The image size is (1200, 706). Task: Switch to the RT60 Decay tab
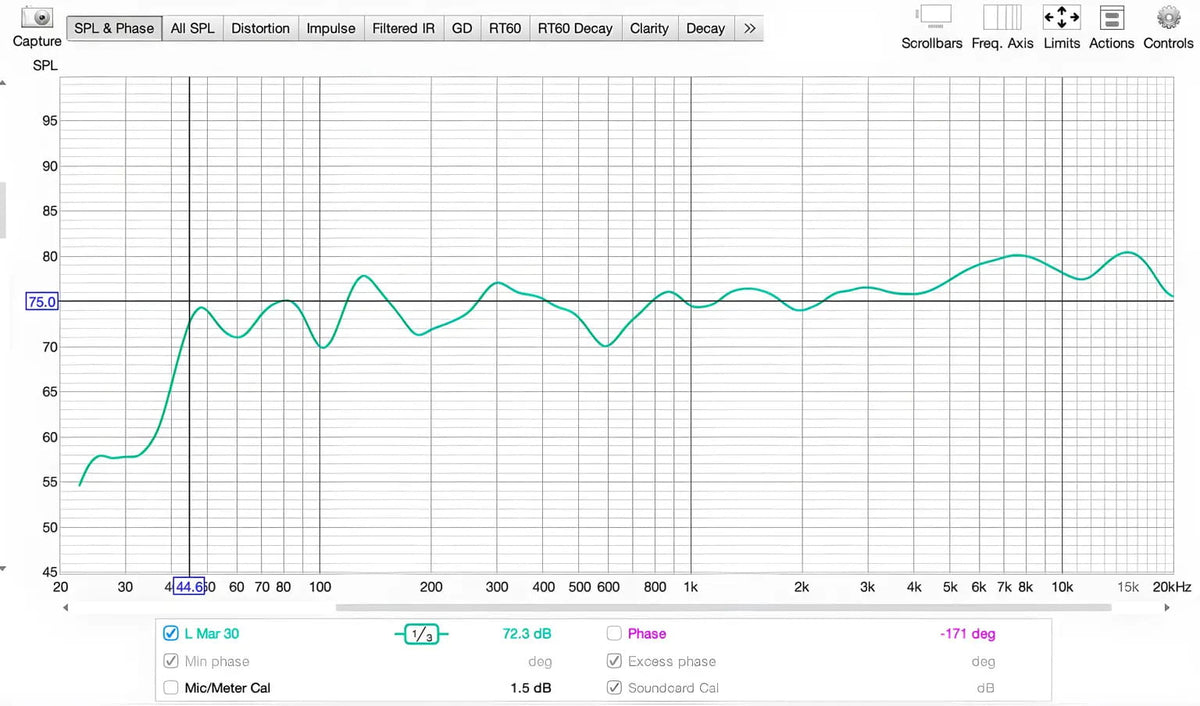click(575, 28)
